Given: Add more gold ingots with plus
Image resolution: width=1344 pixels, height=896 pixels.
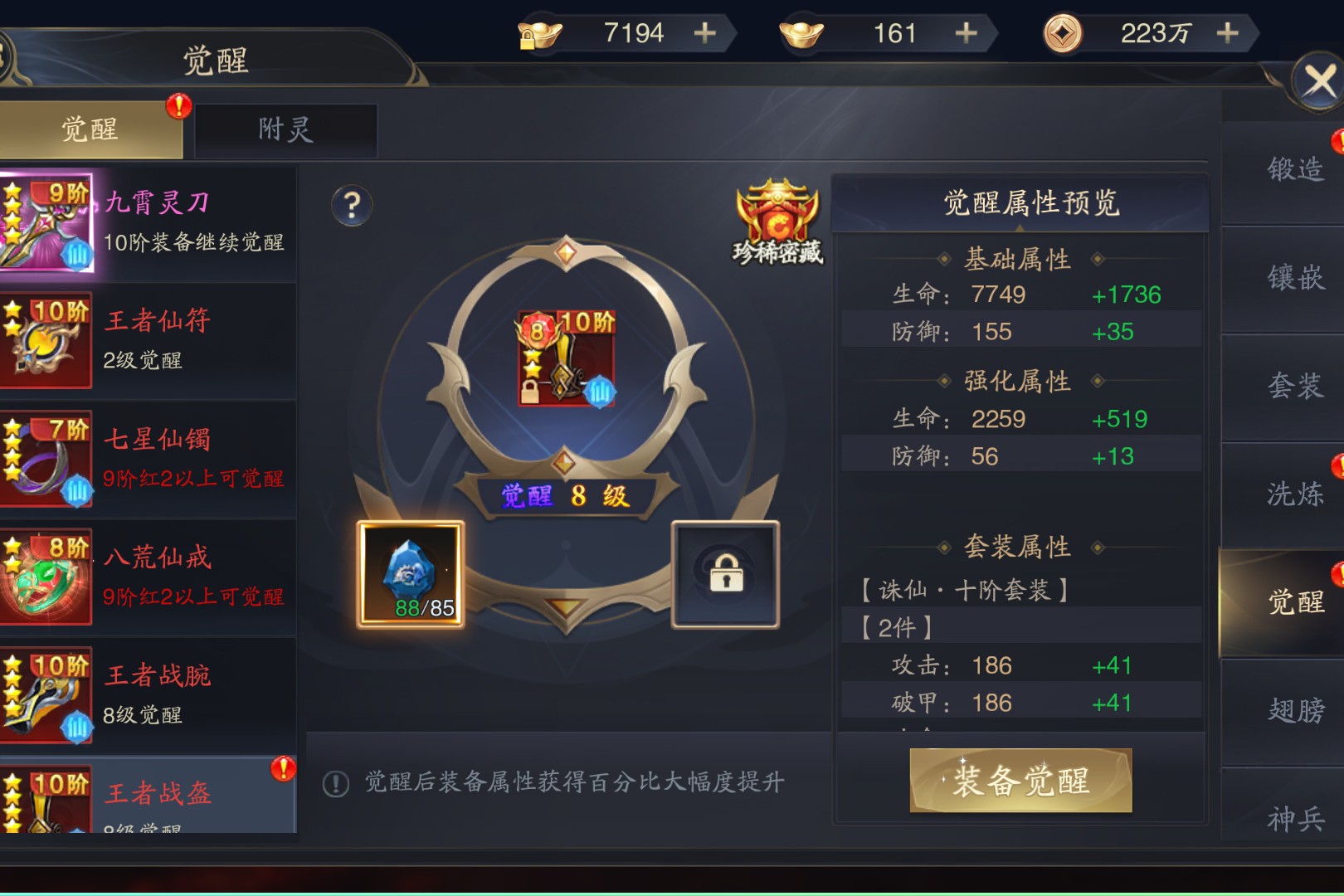Looking at the screenshot, I should [966, 33].
